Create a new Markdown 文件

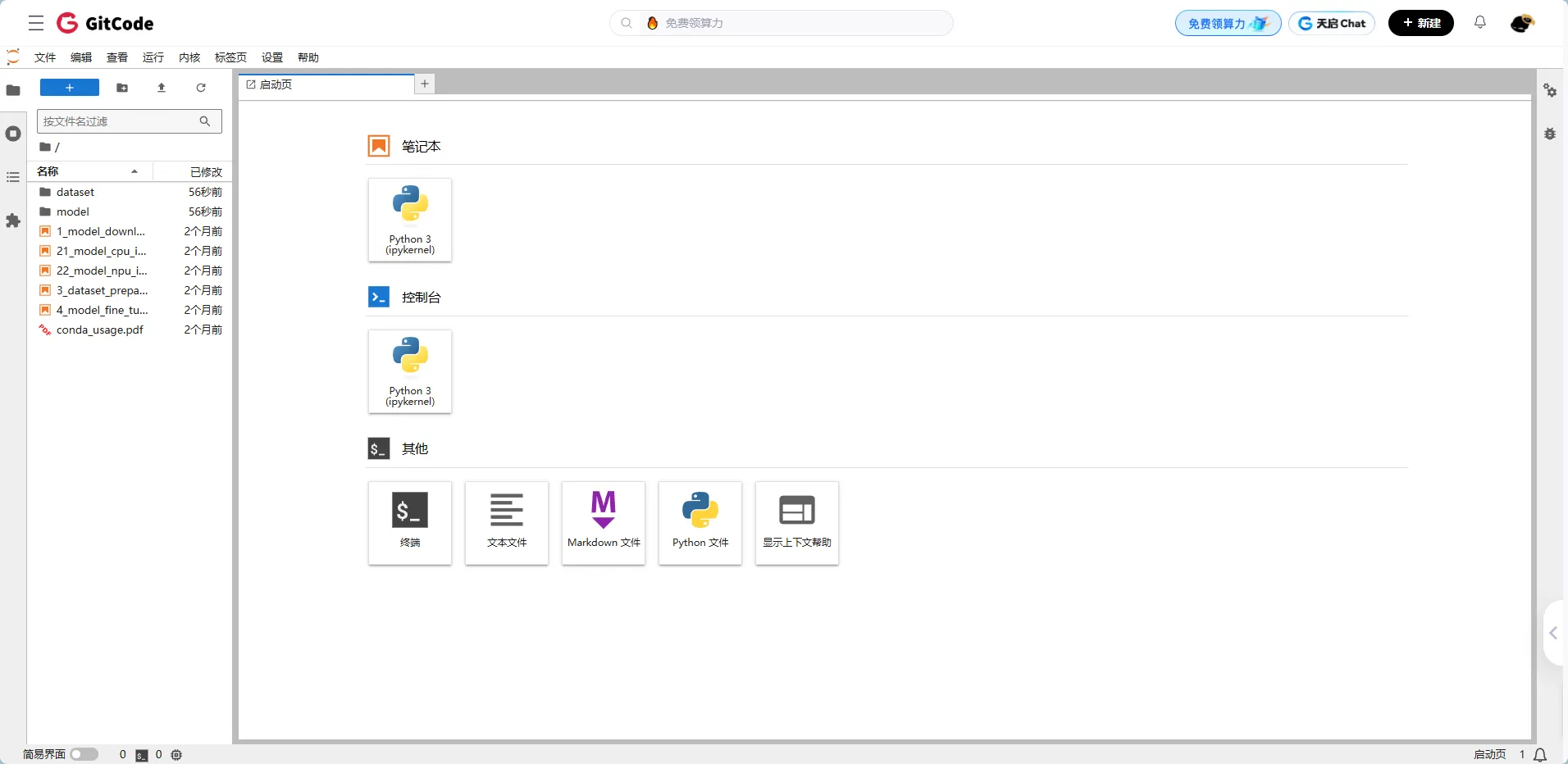coord(604,523)
